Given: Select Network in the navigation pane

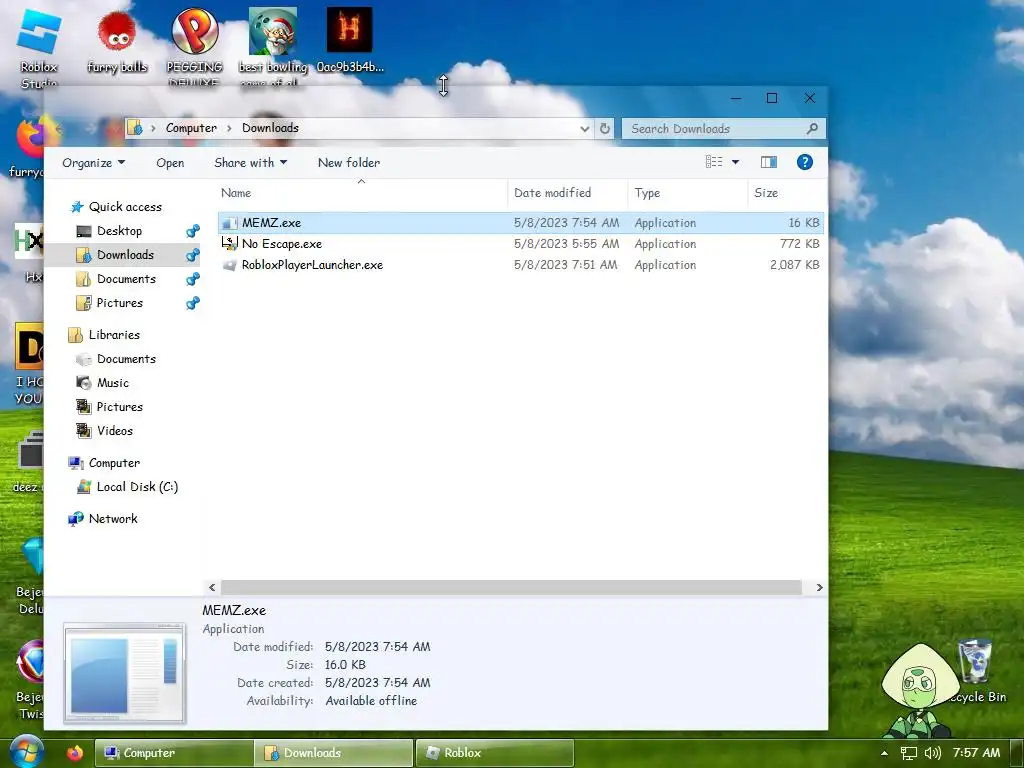Looking at the screenshot, I should point(113,519).
